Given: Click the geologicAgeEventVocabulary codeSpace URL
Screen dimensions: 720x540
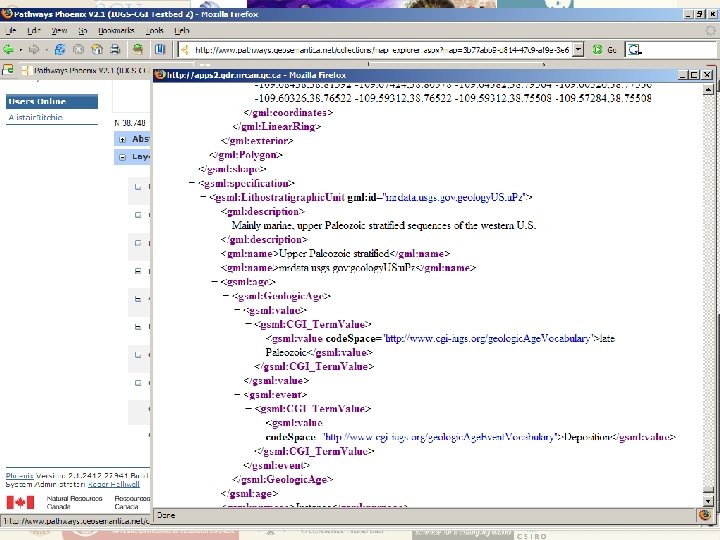Looking at the screenshot, I should pos(441,437).
